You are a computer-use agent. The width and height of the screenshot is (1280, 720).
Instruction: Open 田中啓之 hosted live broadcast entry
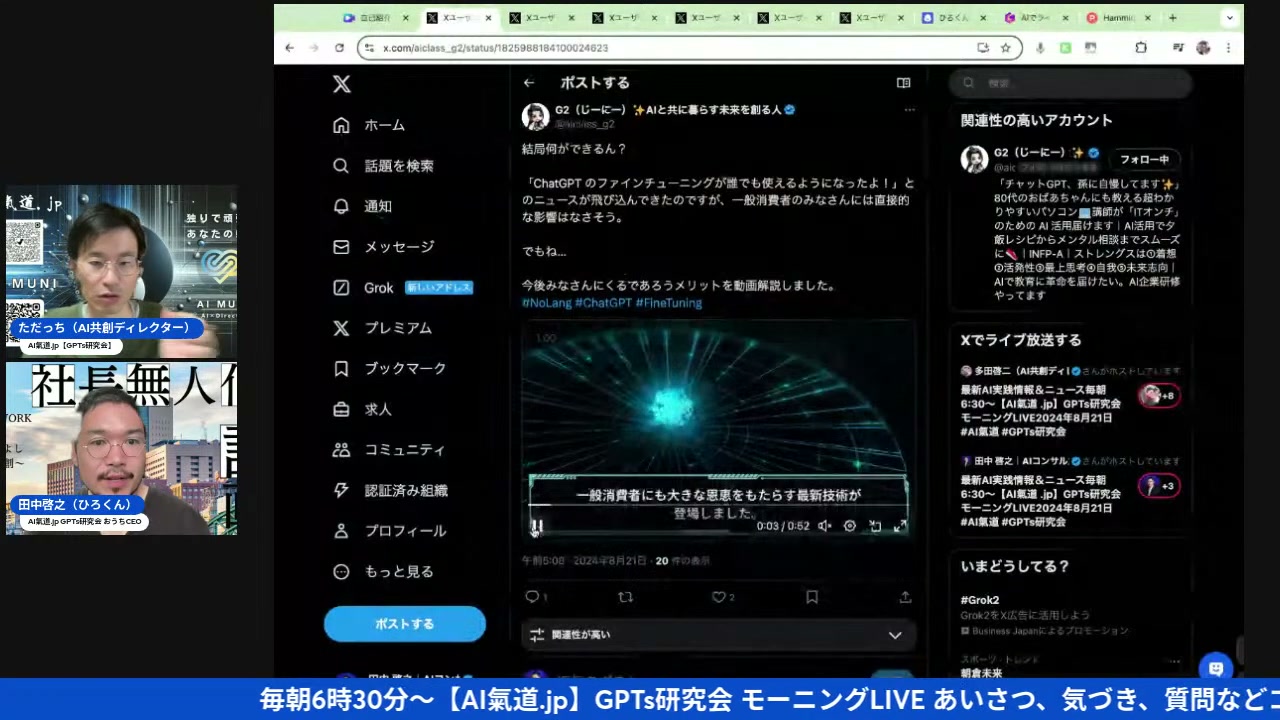point(1071,492)
